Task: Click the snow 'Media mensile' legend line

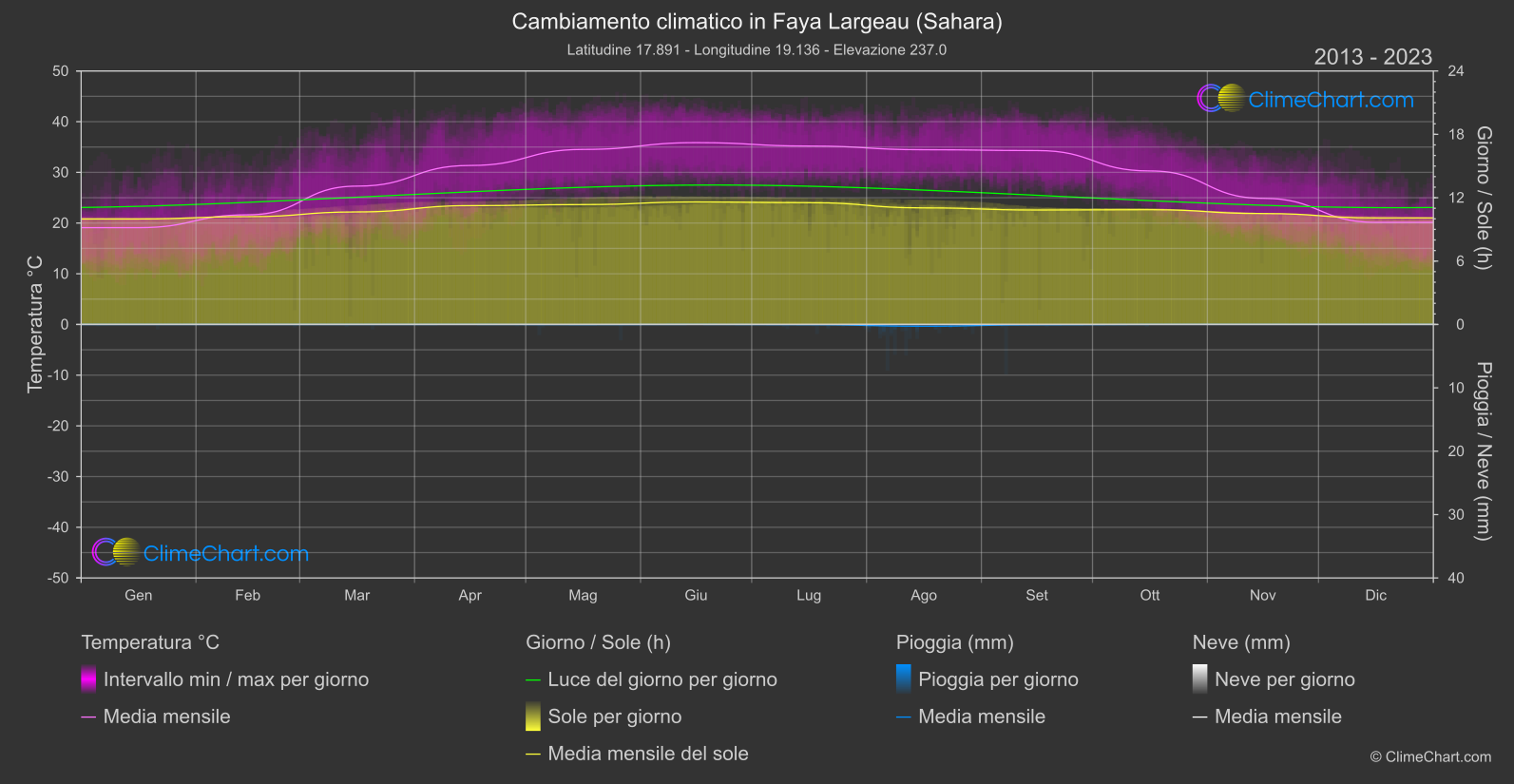Action: click(x=1267, y=717)
